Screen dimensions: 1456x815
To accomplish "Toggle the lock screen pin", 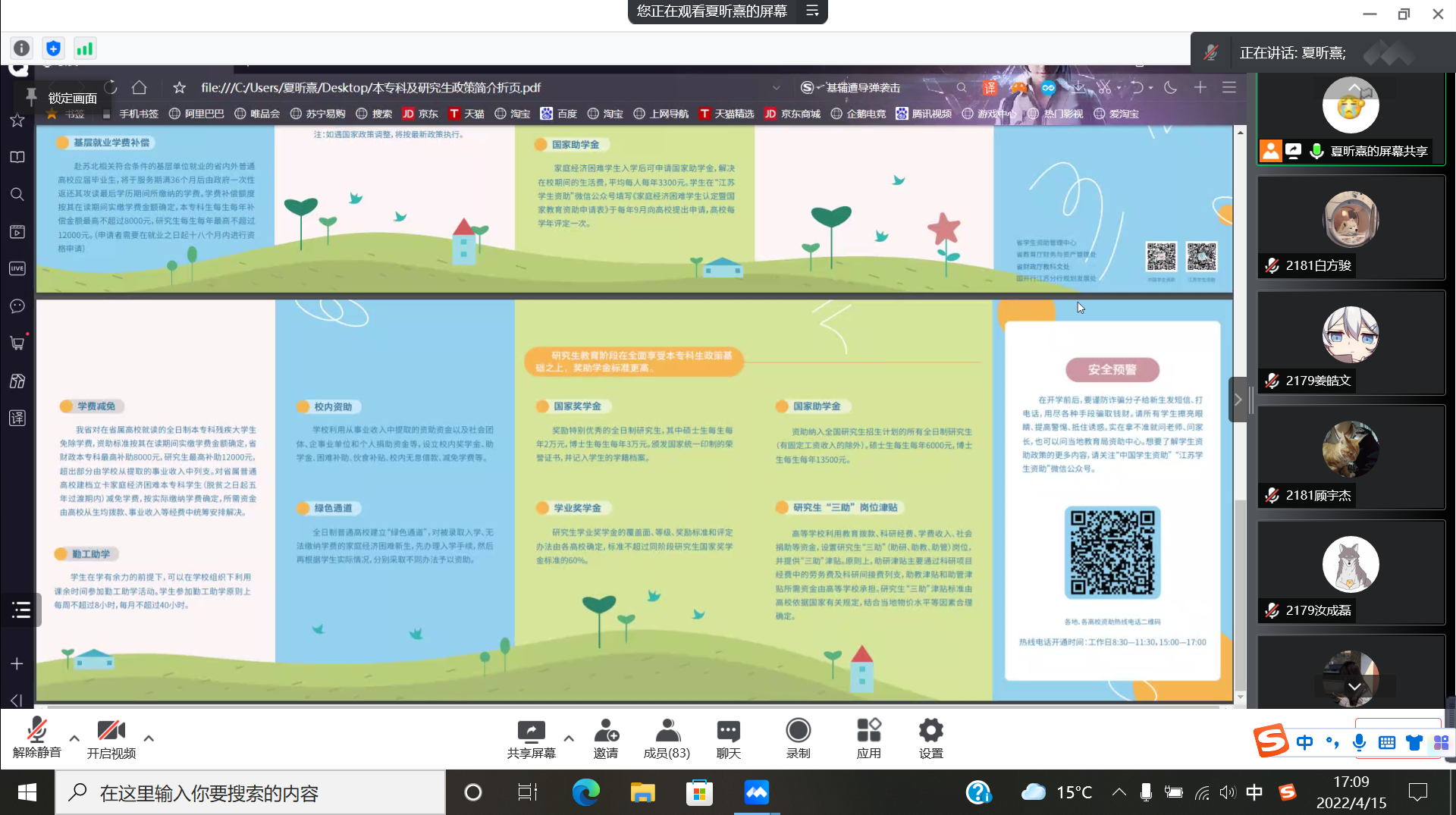I will pos(31,97).
